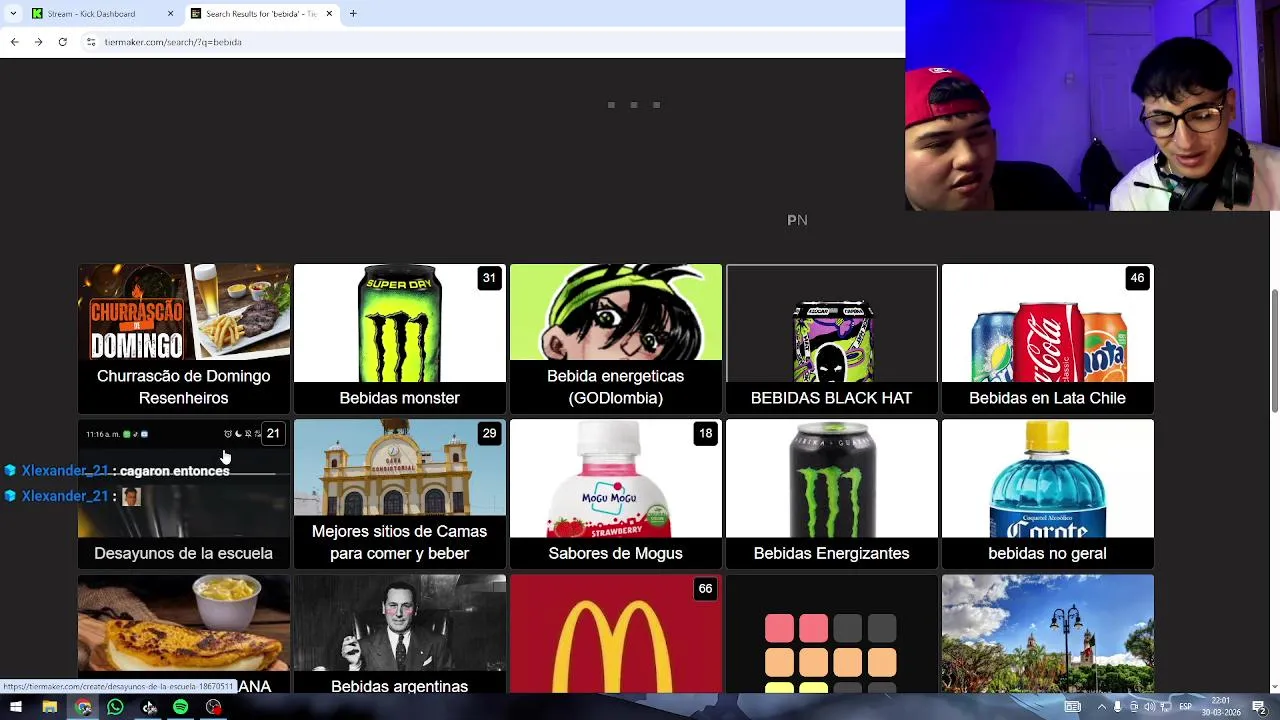Screen dimensions: 1280x720
Task: Expand the tab search dropdown arrow
Action: point(14,14)
